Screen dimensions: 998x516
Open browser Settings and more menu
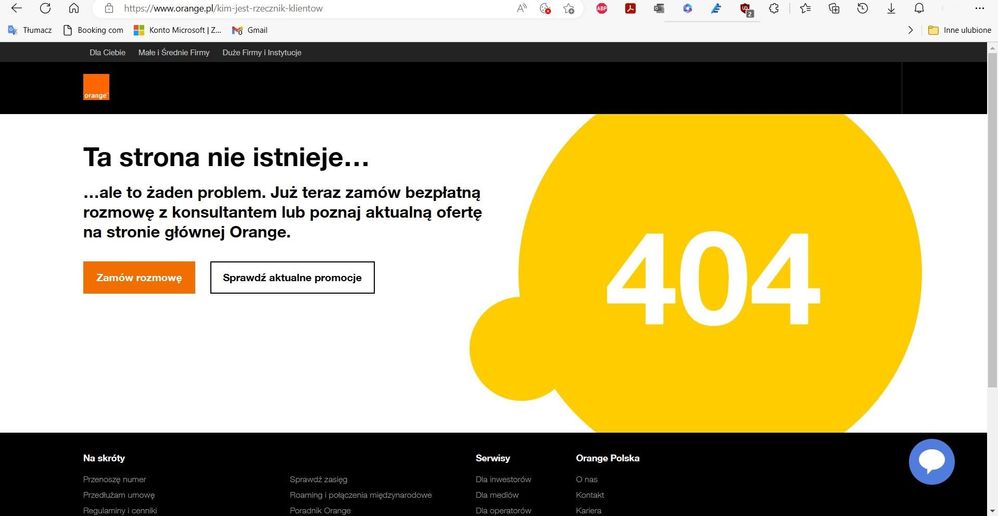[977, 8]
